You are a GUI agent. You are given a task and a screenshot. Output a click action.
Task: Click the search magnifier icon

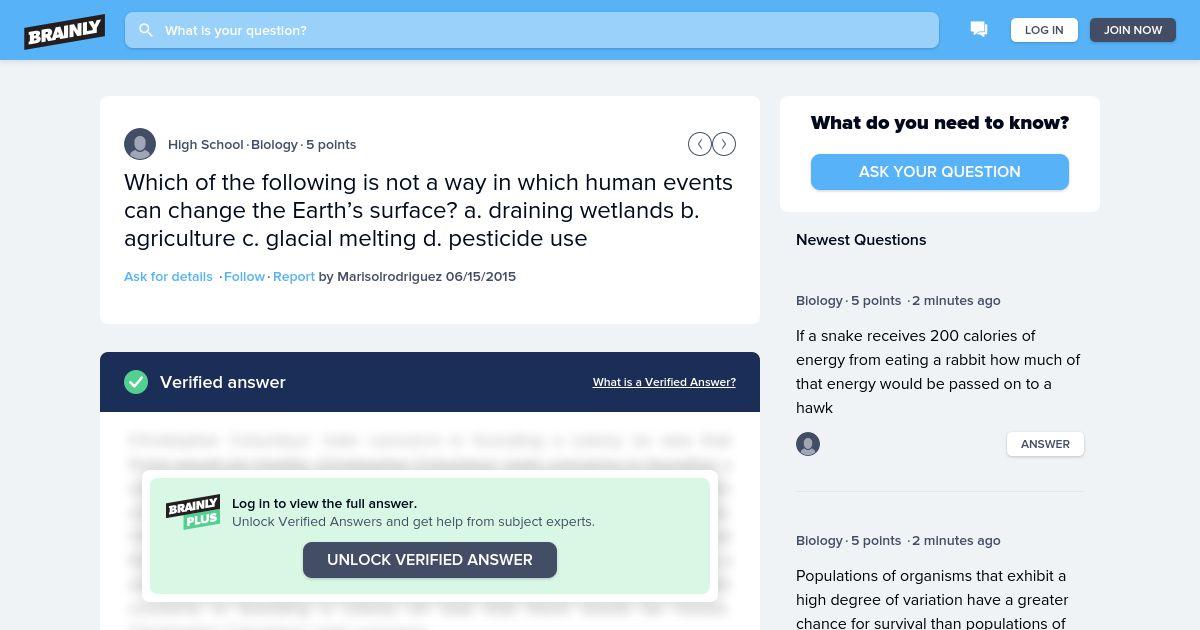point(146,30)
